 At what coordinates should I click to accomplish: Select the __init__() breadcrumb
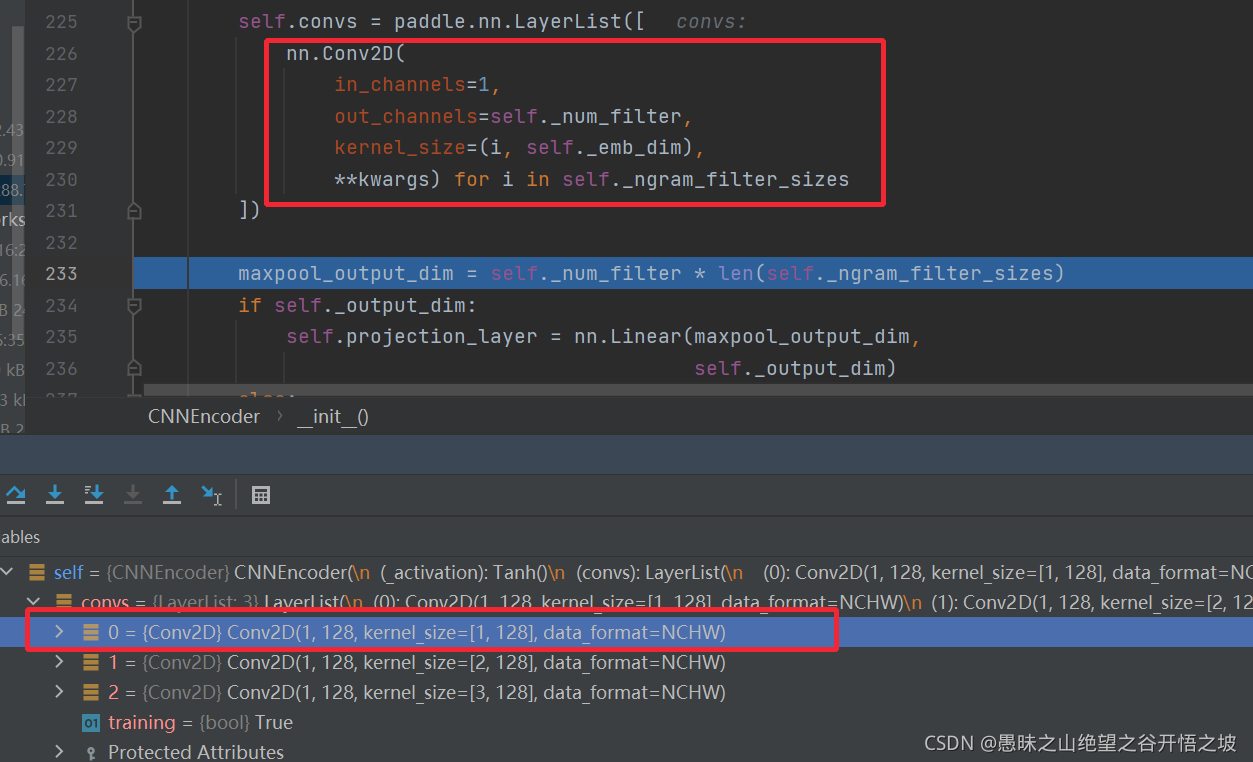pos(333,416)
